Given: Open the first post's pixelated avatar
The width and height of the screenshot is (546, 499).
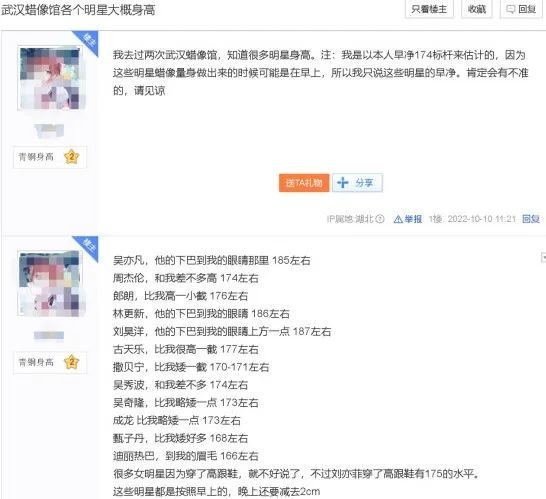Looking at the screenshot, I should pos(50,79).
